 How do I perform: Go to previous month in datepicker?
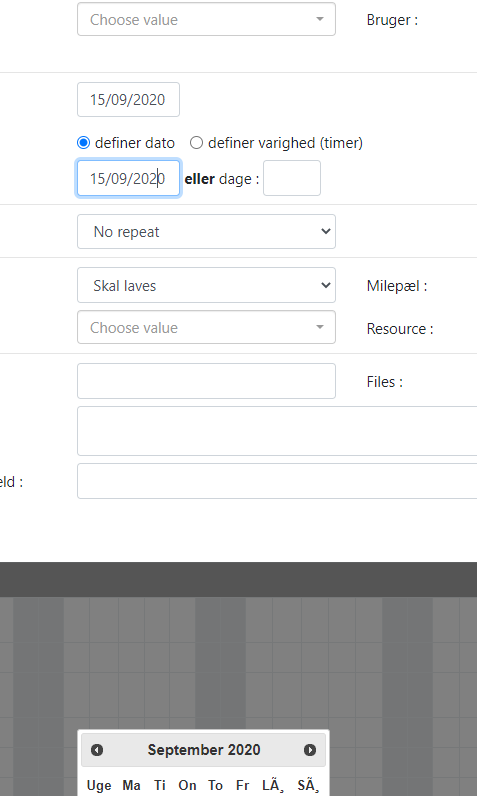(97, 750)
